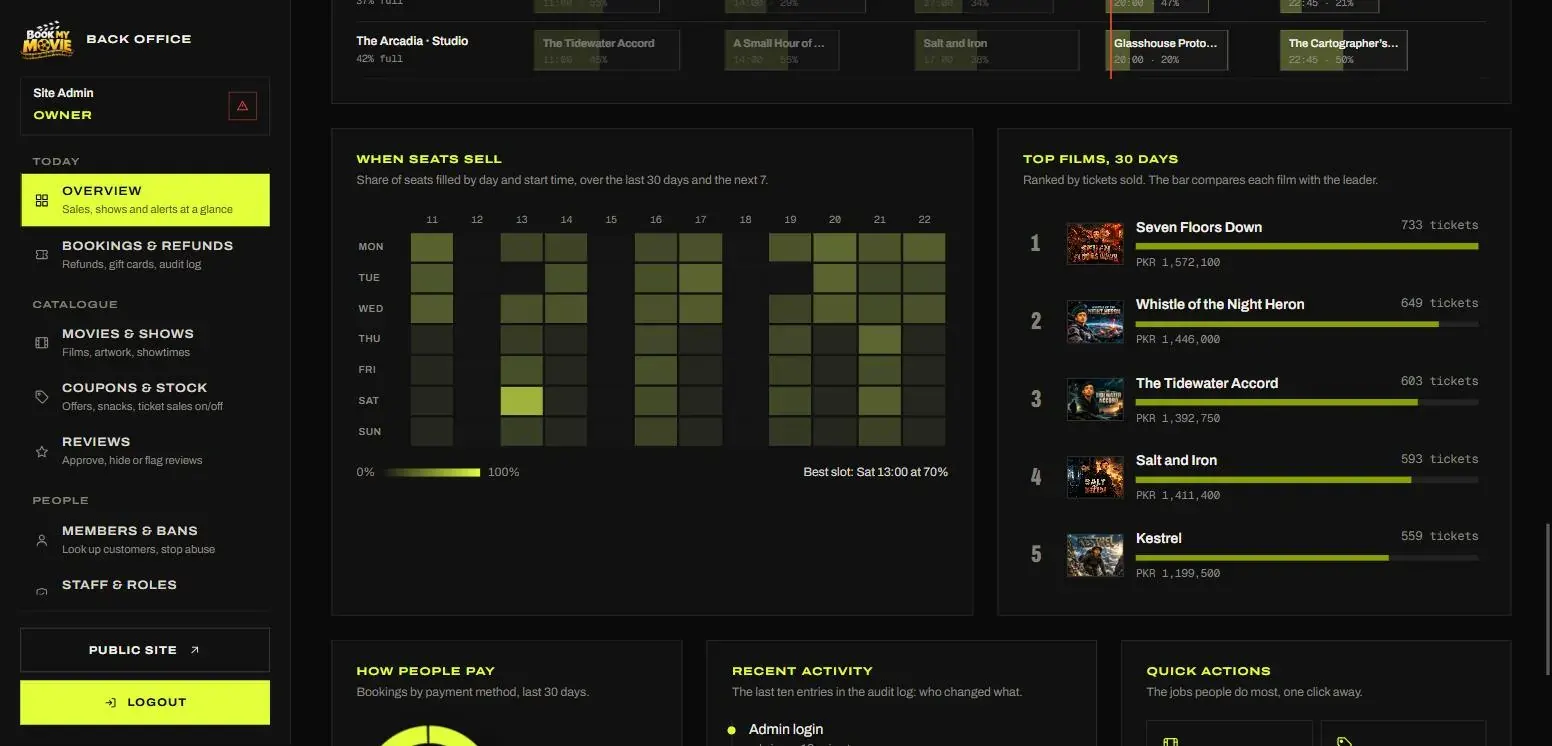Screen dimensions: 1552x746
Task: Click the Logout arrow icon
Action: [x=112, y=702]
